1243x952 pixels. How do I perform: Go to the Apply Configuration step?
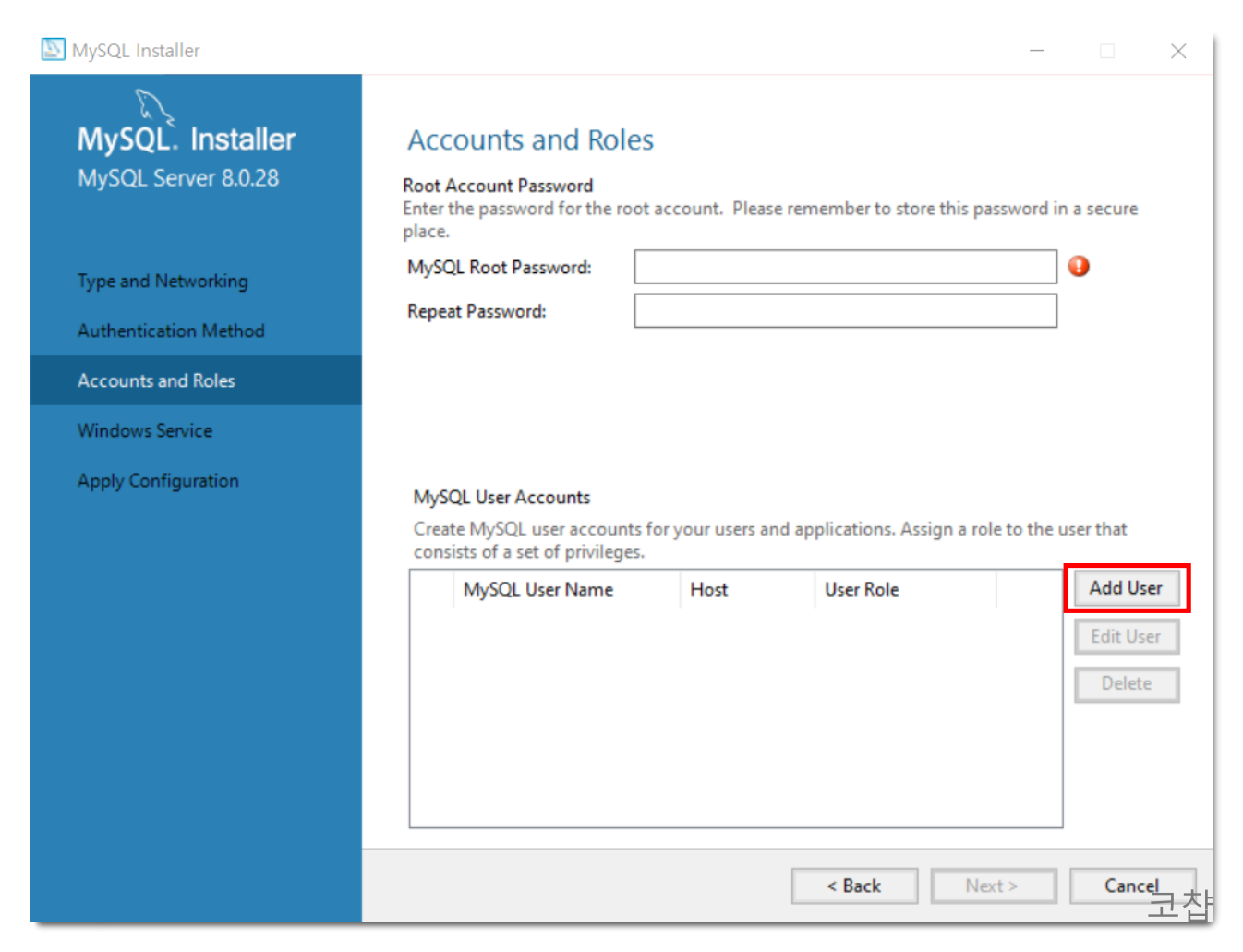pyautogui.click(x=158, y=481)
